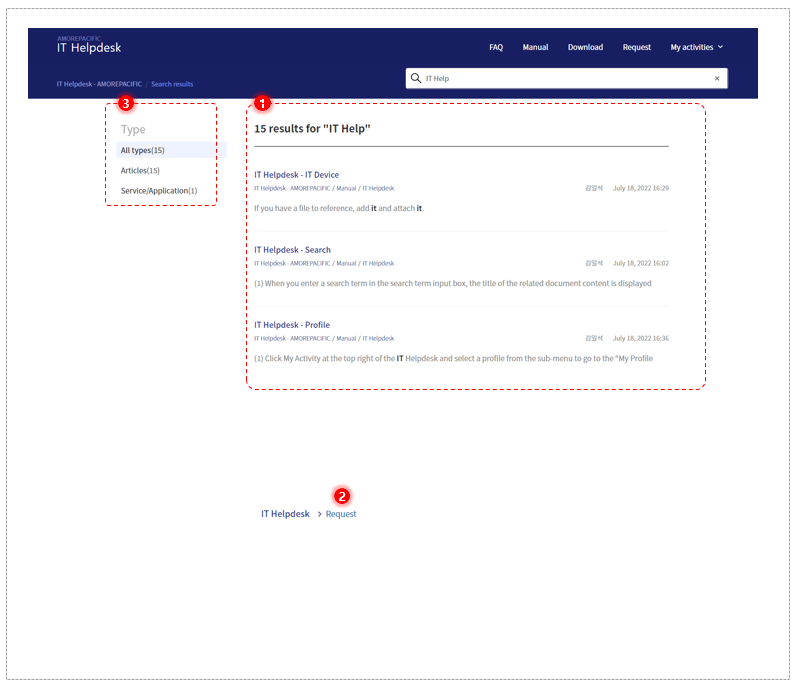This screenshot has height=687, width=797.
Task: Click the red number 3 marker
Action: tap(126, 103)
